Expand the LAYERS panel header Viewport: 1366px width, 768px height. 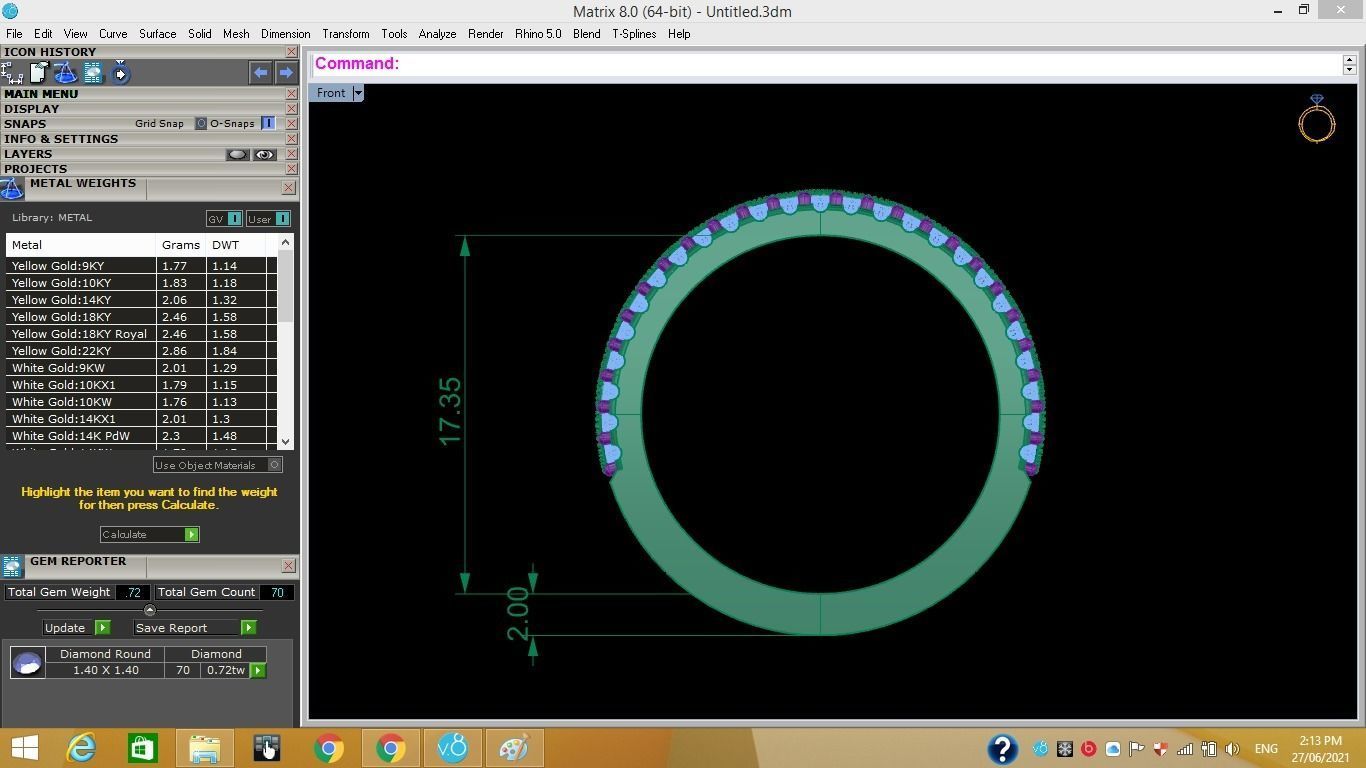(x=28, y=154)
